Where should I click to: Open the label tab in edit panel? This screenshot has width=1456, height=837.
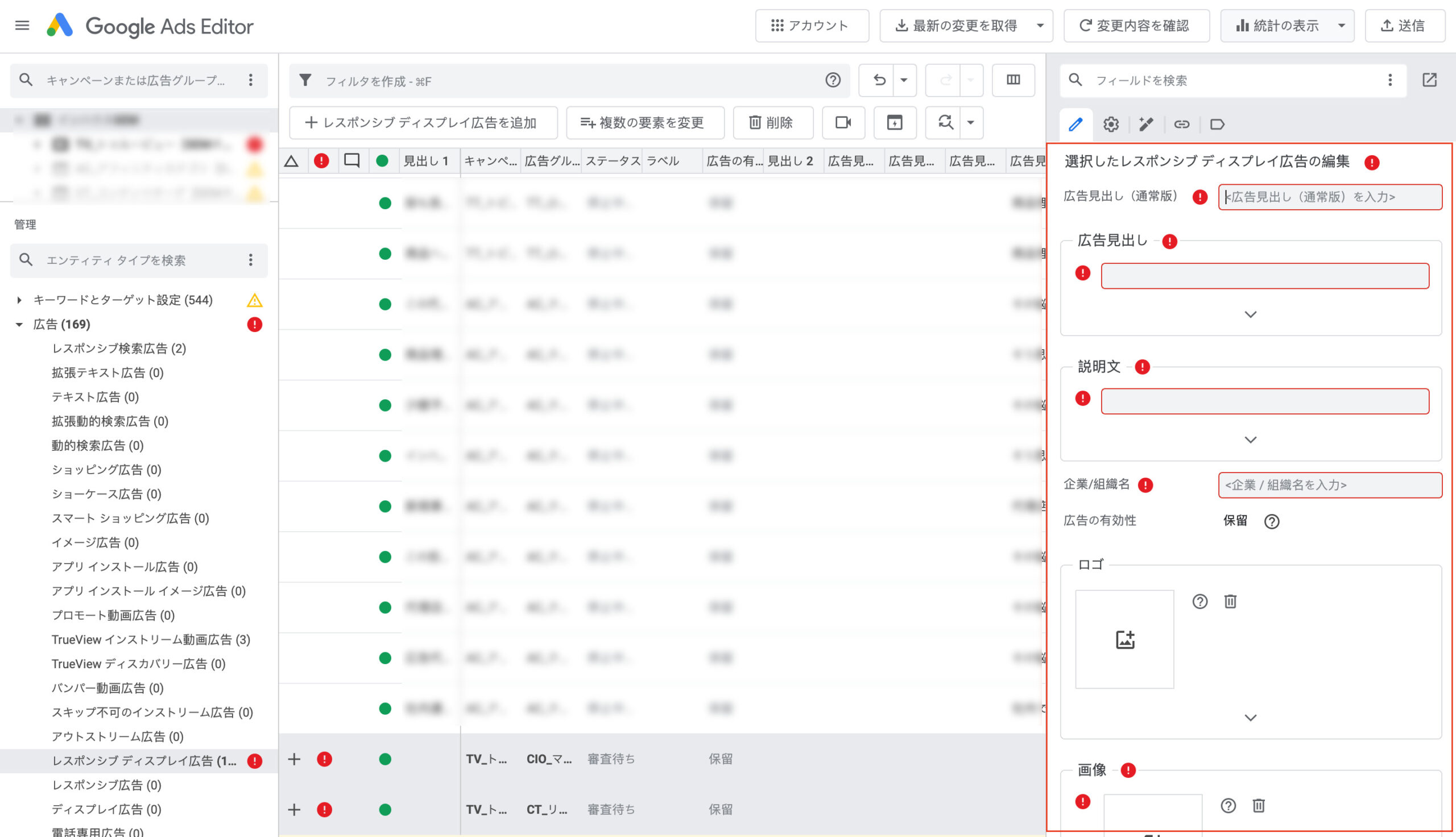tap(1217, 124)
